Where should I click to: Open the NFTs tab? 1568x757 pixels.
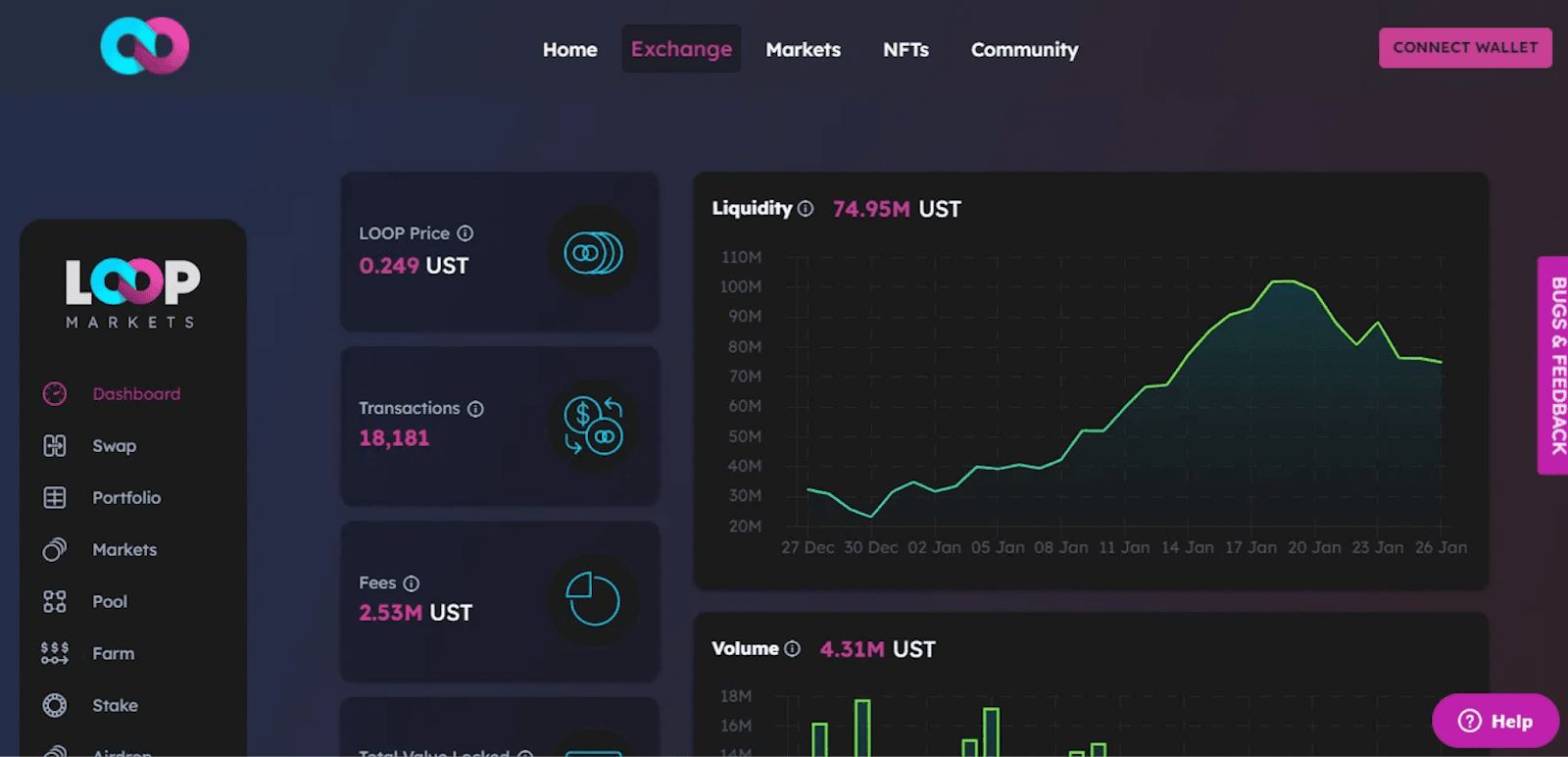[906, 50]
